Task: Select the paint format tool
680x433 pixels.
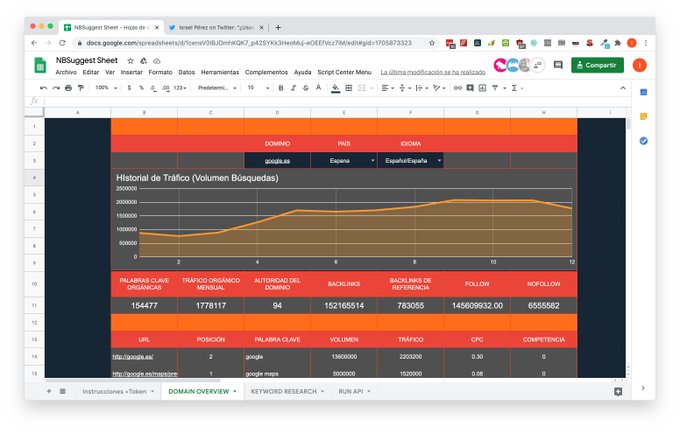Action: [81, 88]
